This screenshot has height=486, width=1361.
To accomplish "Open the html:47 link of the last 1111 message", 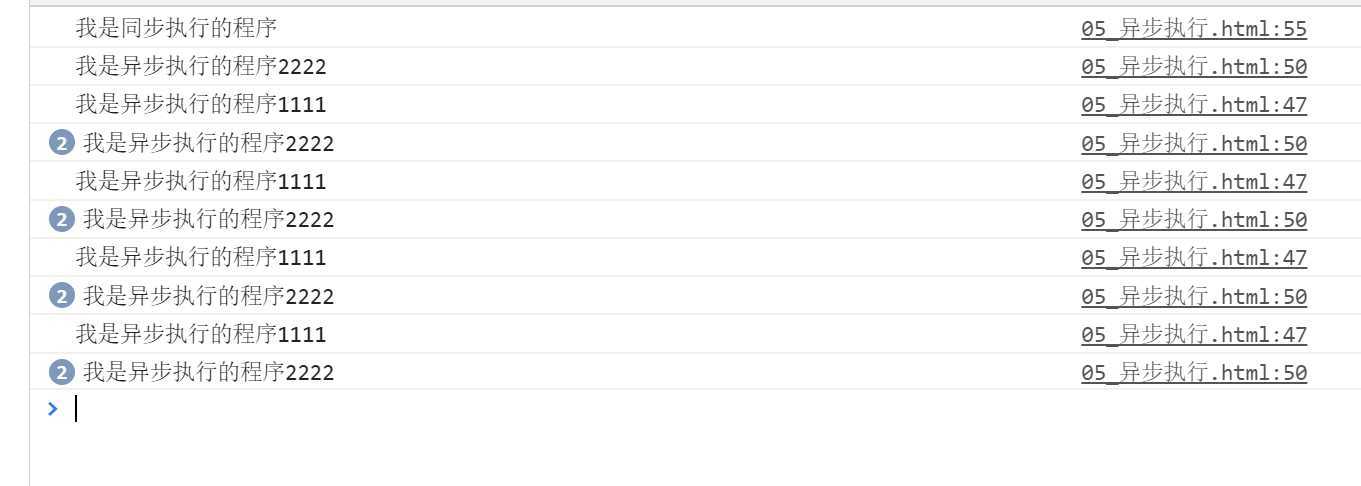I will 1194,335.
